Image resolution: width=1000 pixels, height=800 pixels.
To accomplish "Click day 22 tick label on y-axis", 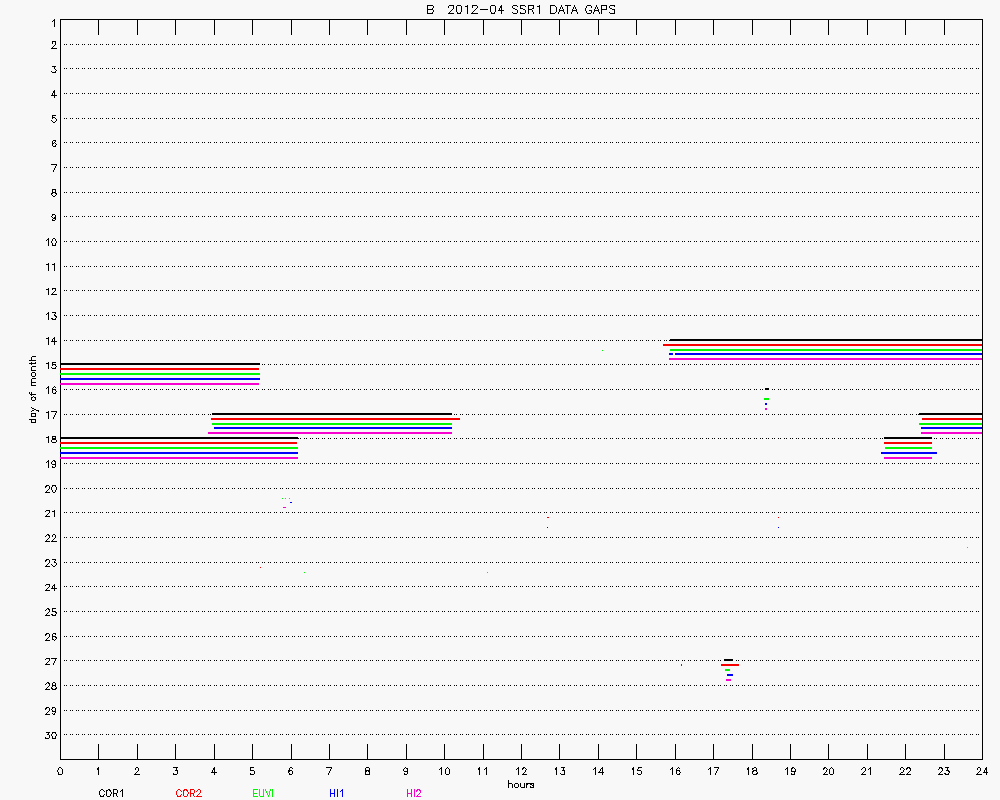I will (x=49, y=538).
